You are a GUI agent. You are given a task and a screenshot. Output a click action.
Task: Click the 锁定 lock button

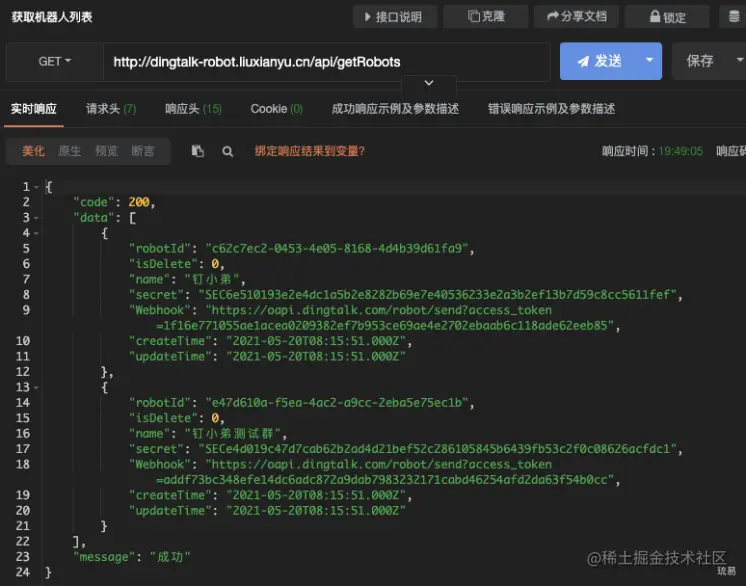tap(667, 17)
